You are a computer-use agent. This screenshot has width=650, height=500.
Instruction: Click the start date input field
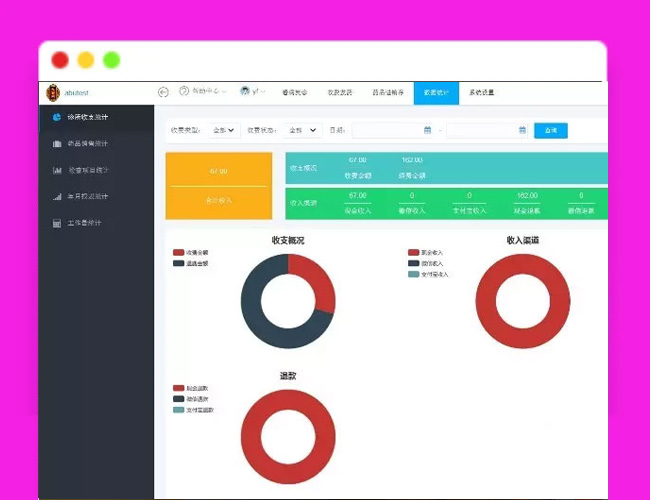point(393,130)
